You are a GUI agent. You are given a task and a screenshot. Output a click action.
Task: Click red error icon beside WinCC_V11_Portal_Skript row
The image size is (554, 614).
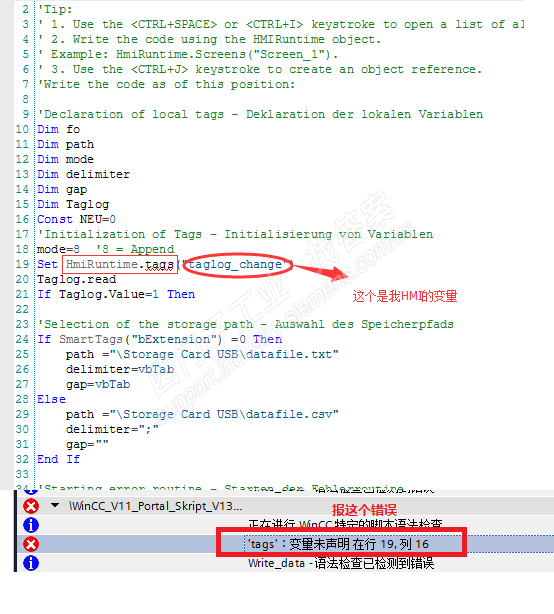[31, 506]
